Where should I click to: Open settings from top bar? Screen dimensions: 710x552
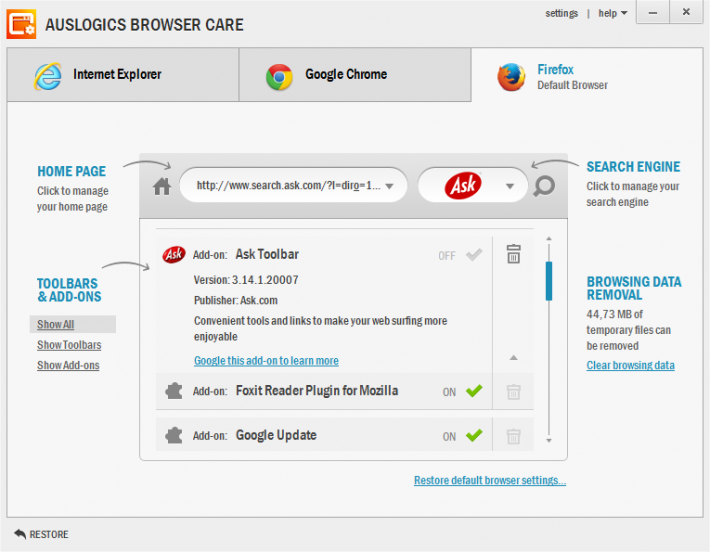(561, 14)
